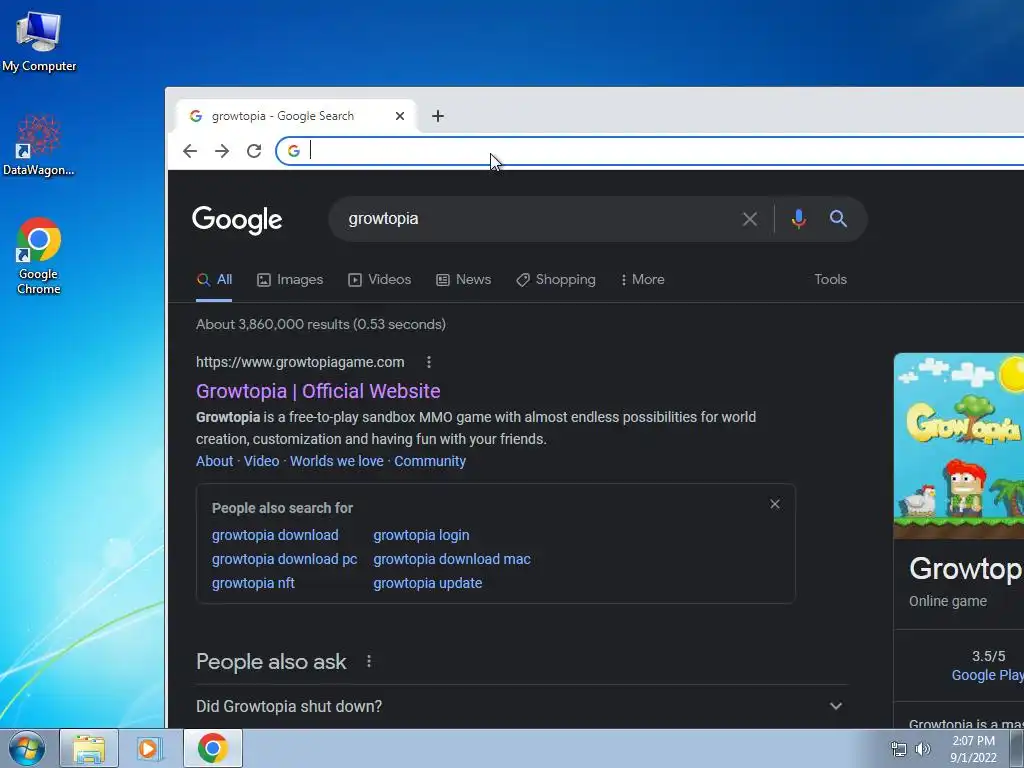The image size is (1024, 768).
Task: Click the About 3,860,000 results text
Action: [321, 325]
